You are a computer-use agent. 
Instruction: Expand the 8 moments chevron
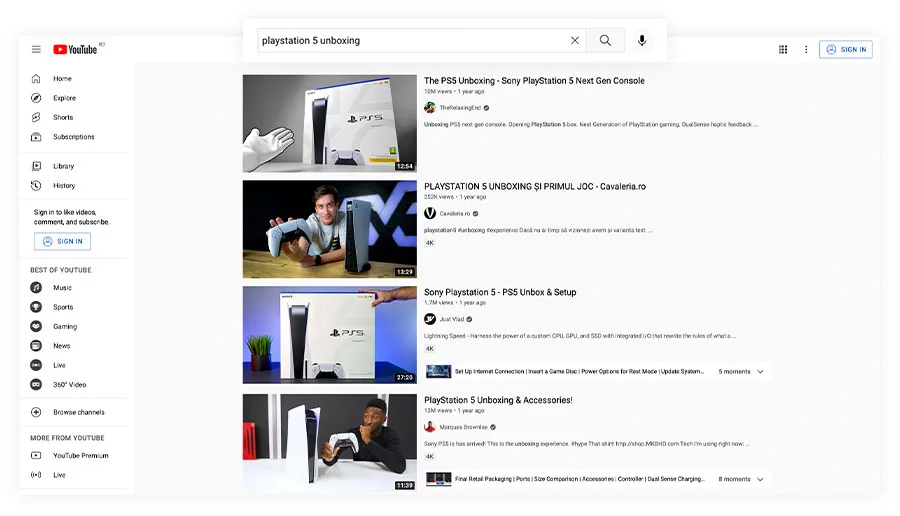(760, 479)
